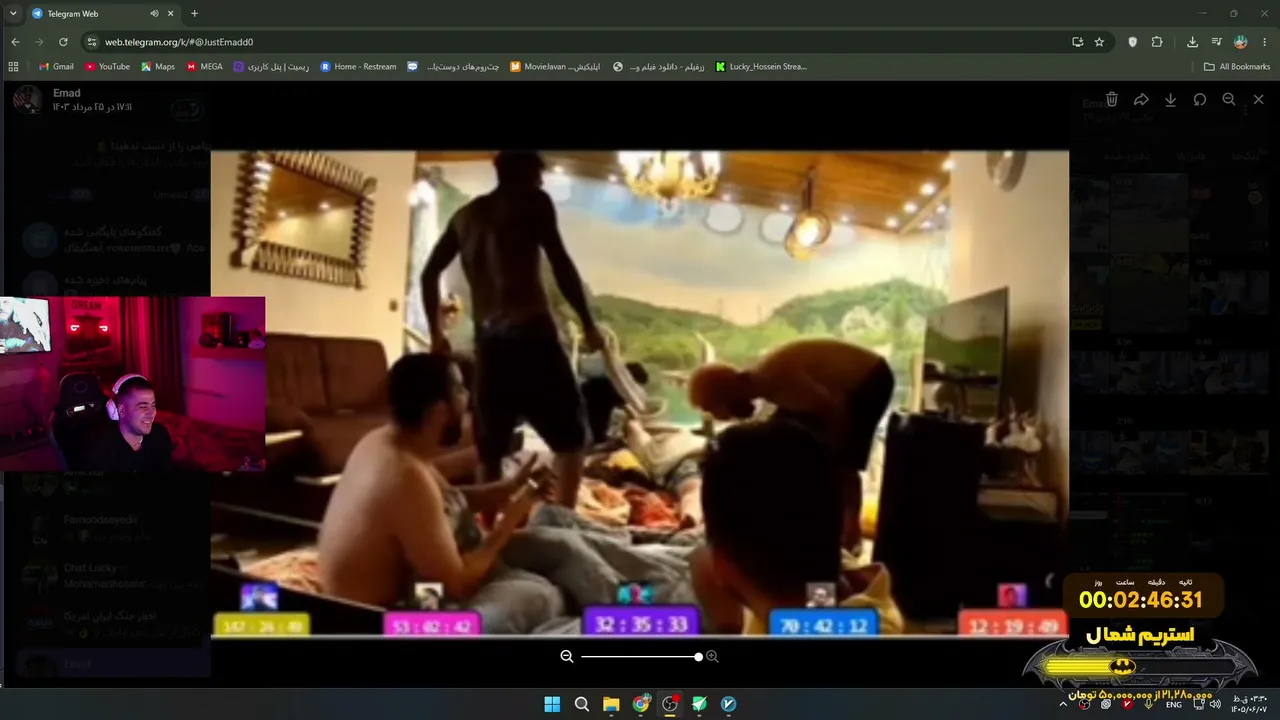Open the Gmail bookmark
Screen dimensions: 1280x720
(56, 67)
